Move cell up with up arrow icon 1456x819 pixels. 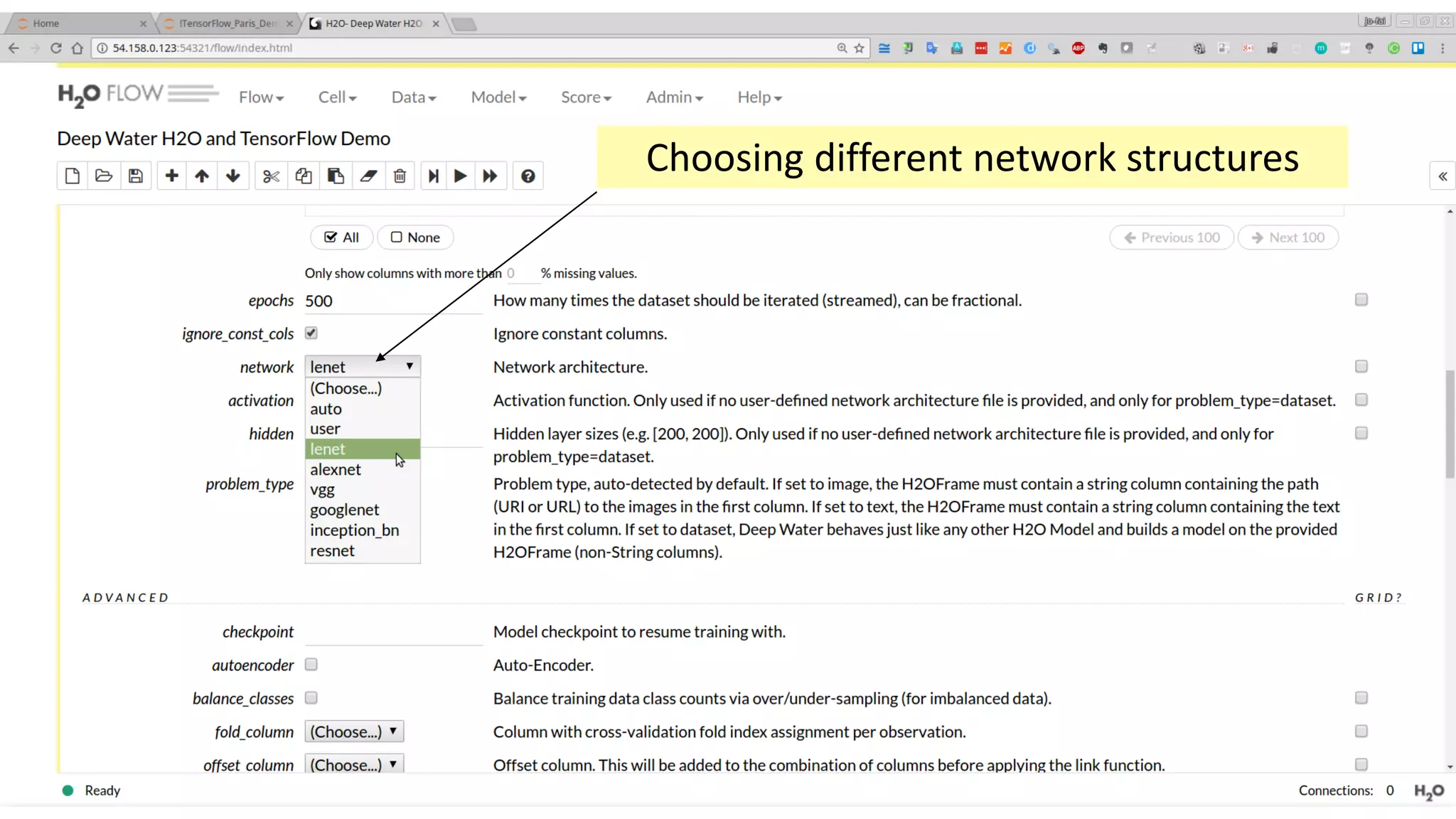point(202,176)
